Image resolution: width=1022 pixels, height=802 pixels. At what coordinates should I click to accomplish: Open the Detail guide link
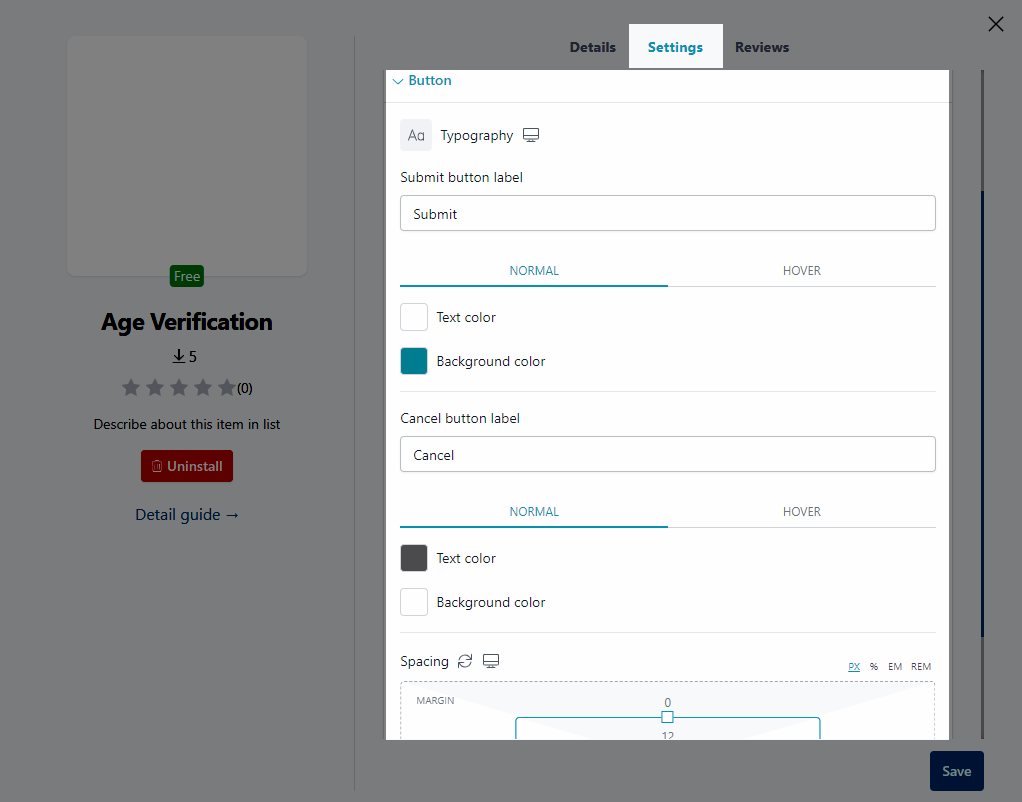tap(187, 515)
